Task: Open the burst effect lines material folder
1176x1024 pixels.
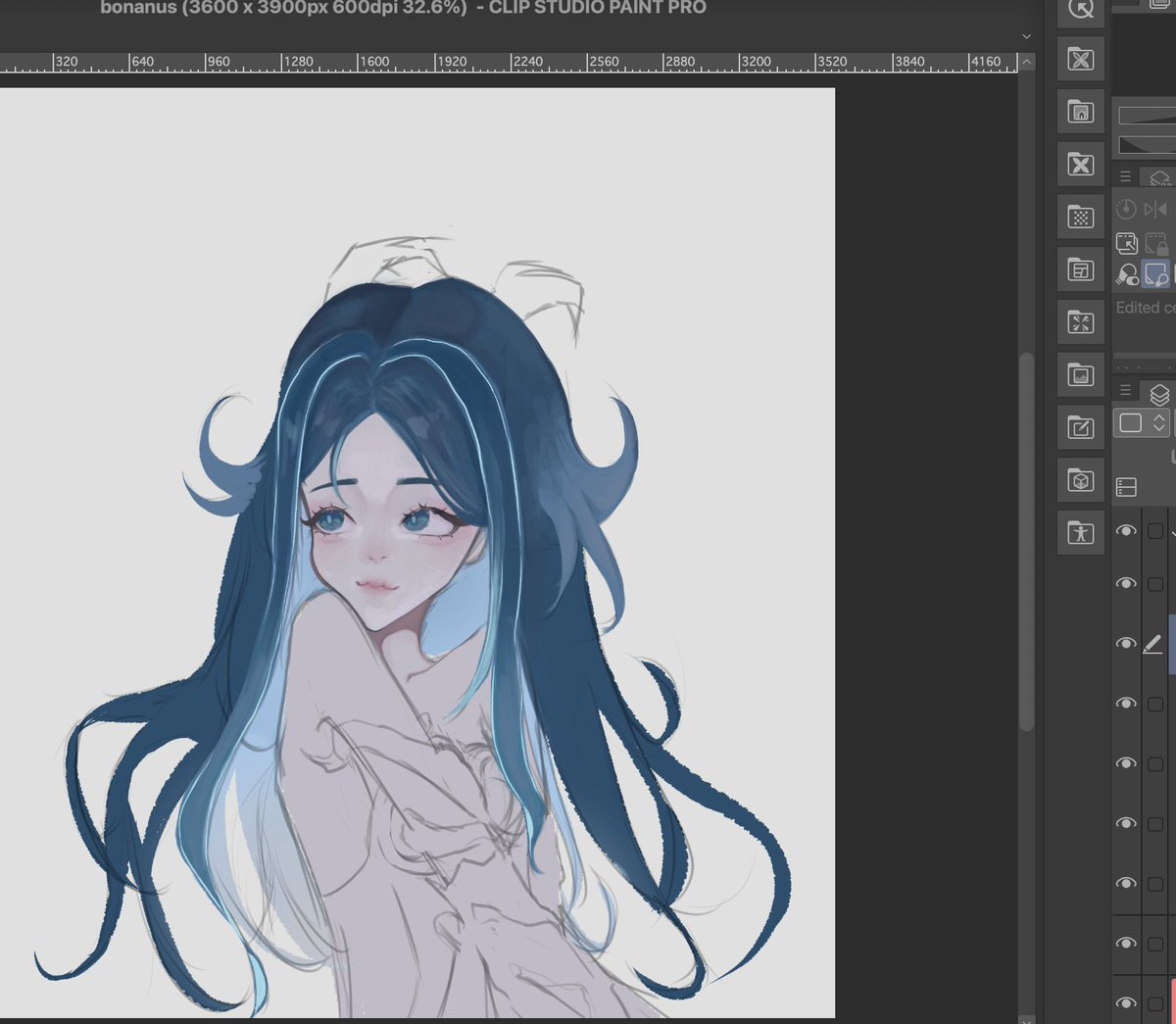Action: click(x=1081, y=322)
